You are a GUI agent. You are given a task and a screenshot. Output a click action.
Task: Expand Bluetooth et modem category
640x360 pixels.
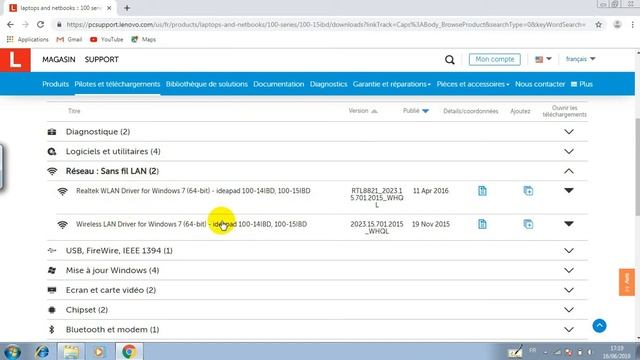(x=569, y=329)
